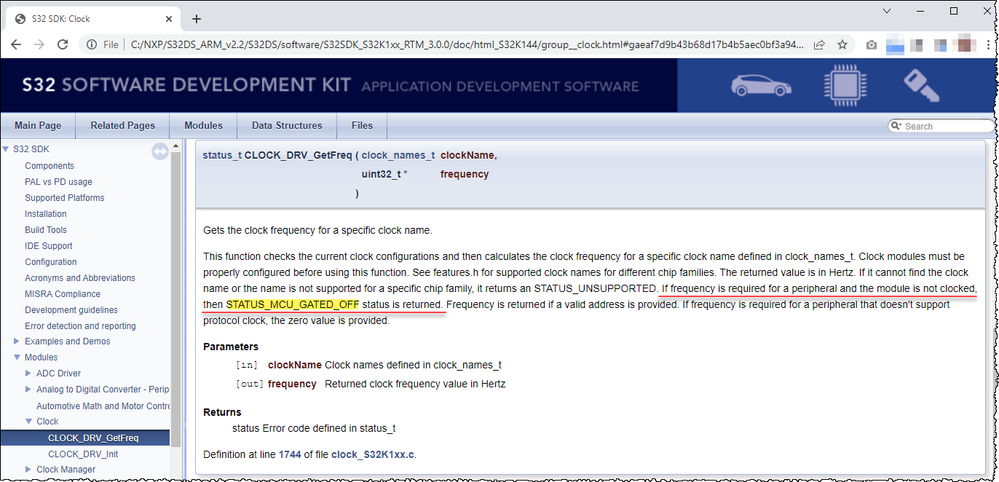The image size is (999, 482).
Task: Open Error detection and reporting page
Action: click(x=80, y=326)
